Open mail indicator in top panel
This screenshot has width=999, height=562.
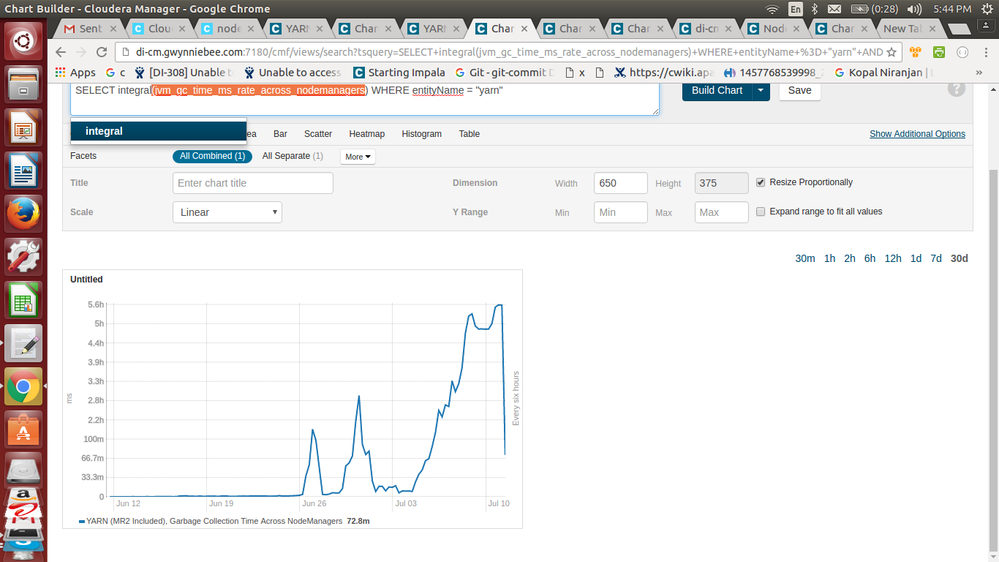click(x=834, y=9)
